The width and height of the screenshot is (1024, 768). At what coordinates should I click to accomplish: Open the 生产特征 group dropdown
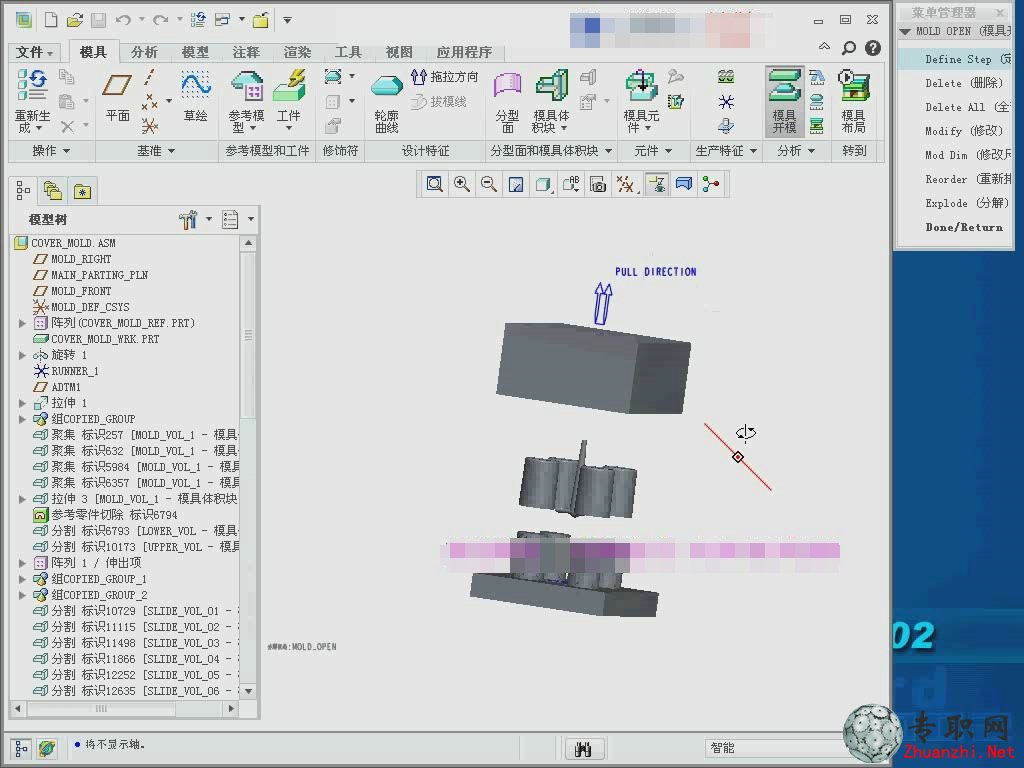tap(726, 151)
